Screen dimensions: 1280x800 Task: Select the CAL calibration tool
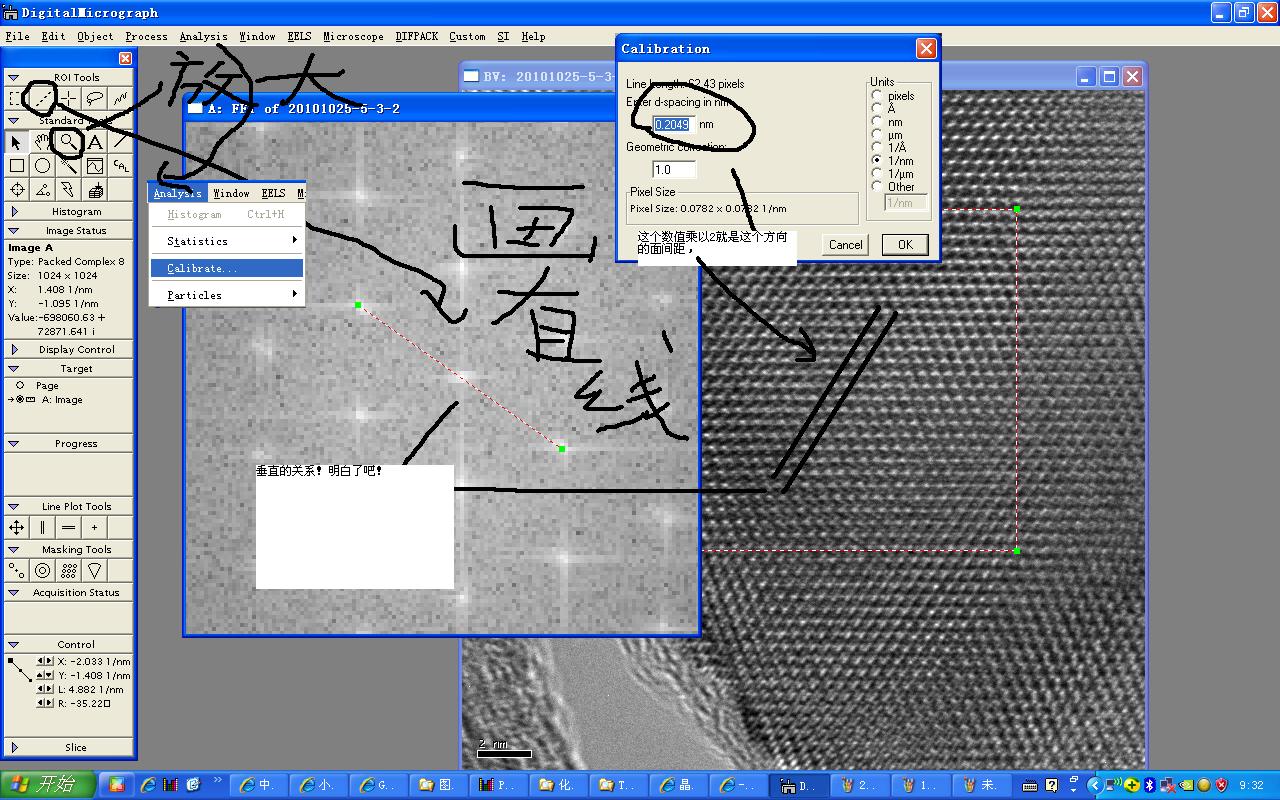120,166
